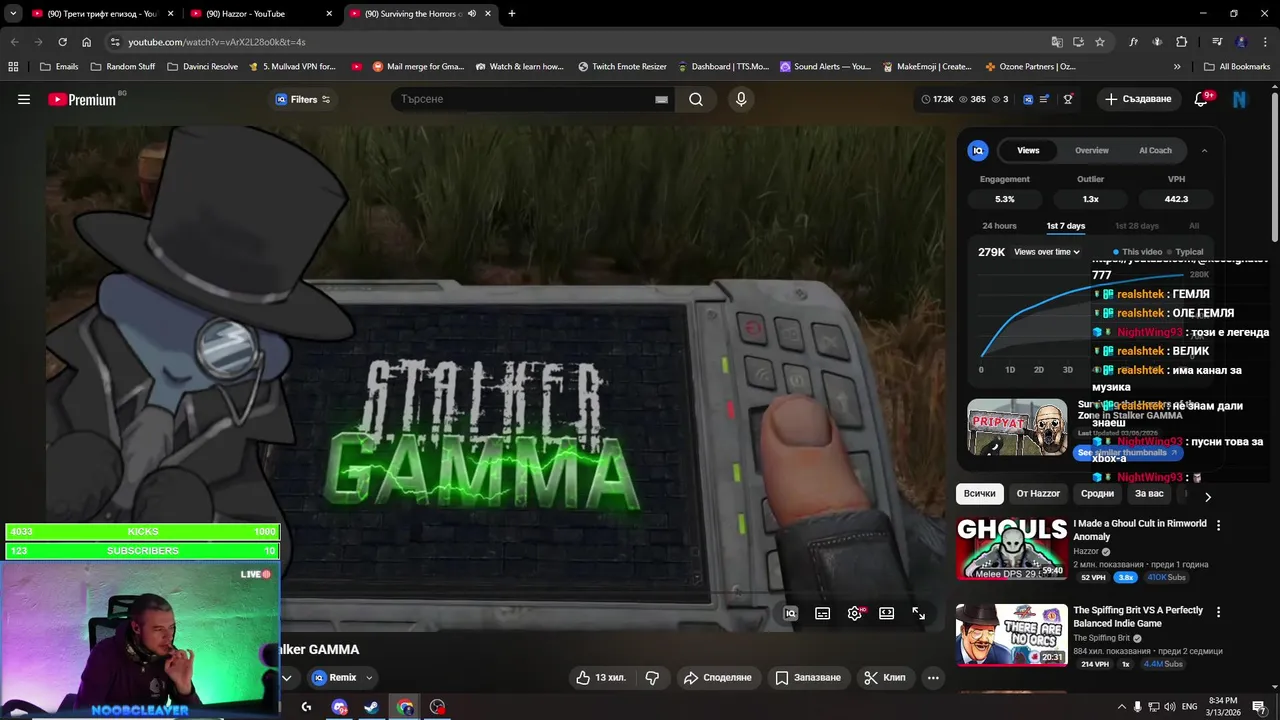
Task: Open vidIQ list icon in header stats
Action: point(1044,99)
